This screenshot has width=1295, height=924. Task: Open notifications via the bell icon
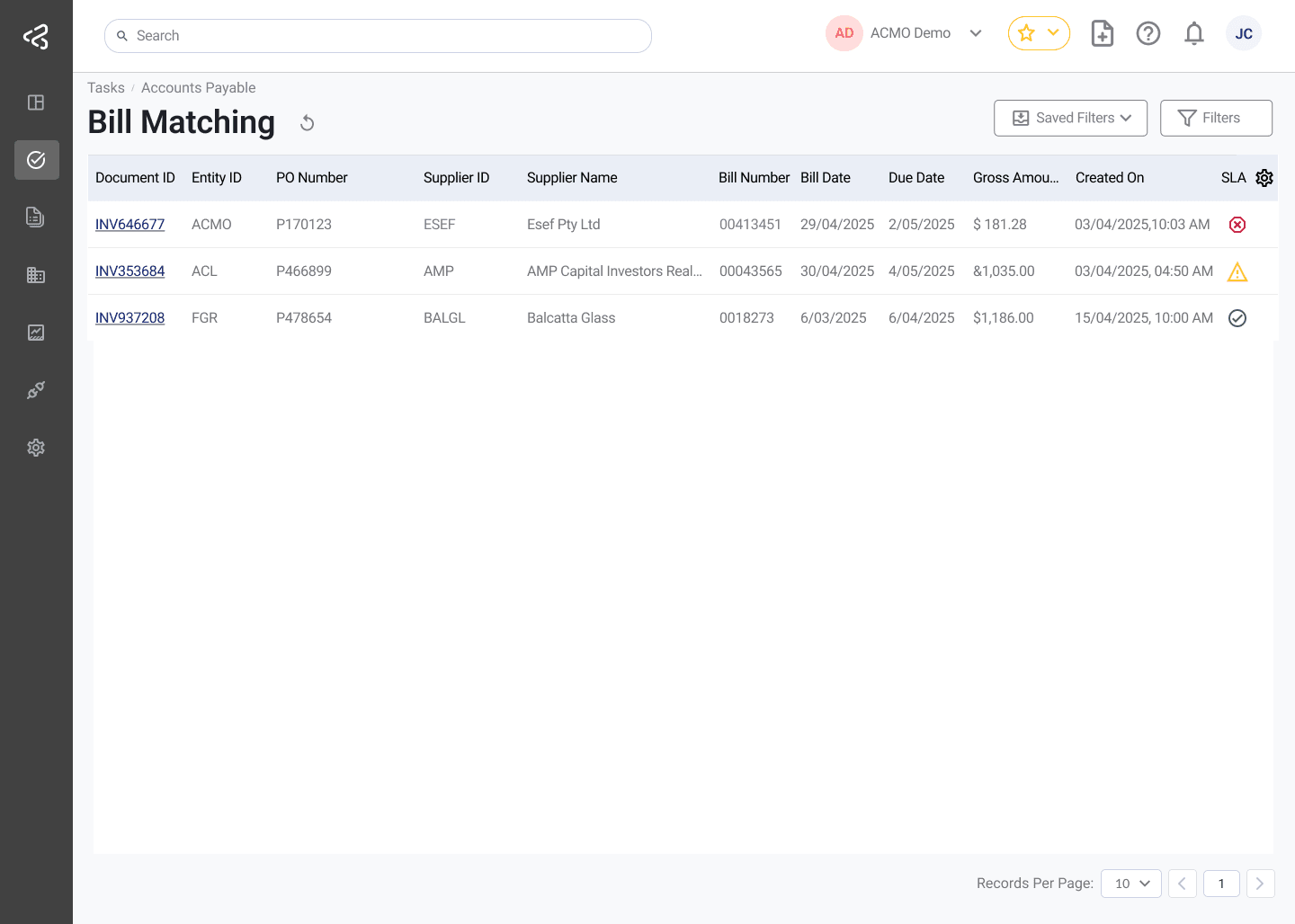1194,33
